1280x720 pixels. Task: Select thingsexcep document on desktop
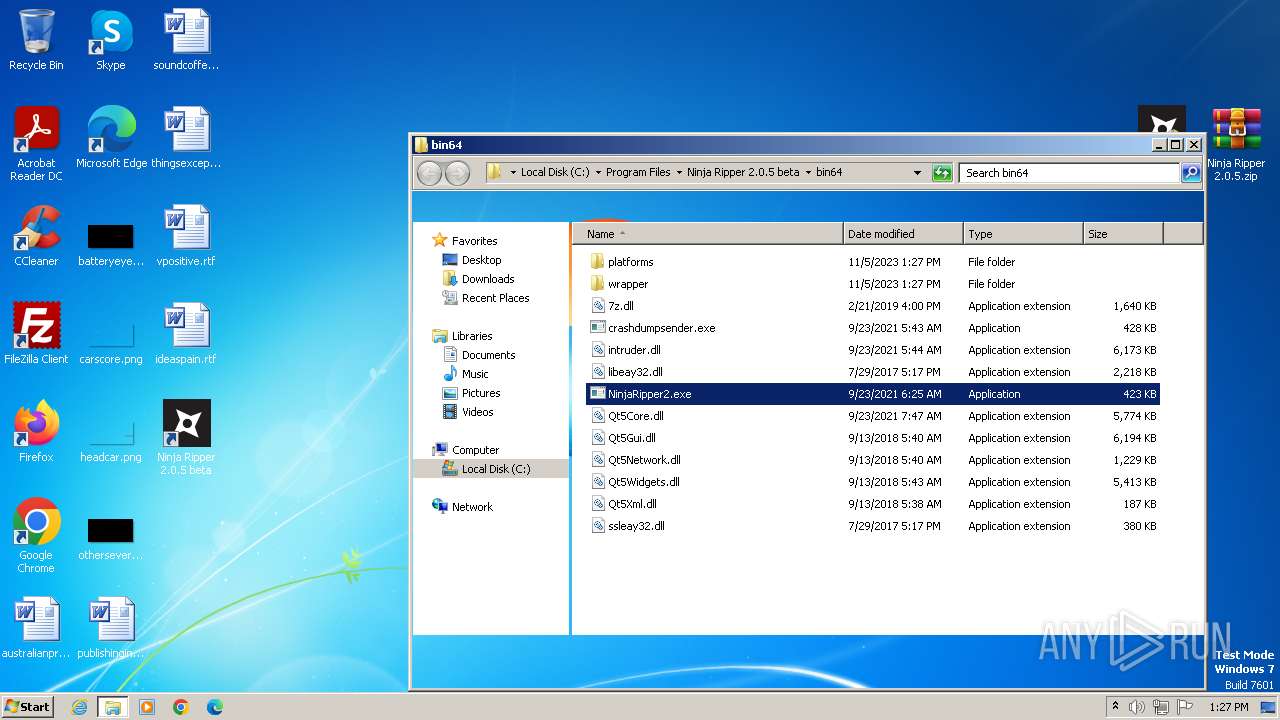[x=186, y=138]
